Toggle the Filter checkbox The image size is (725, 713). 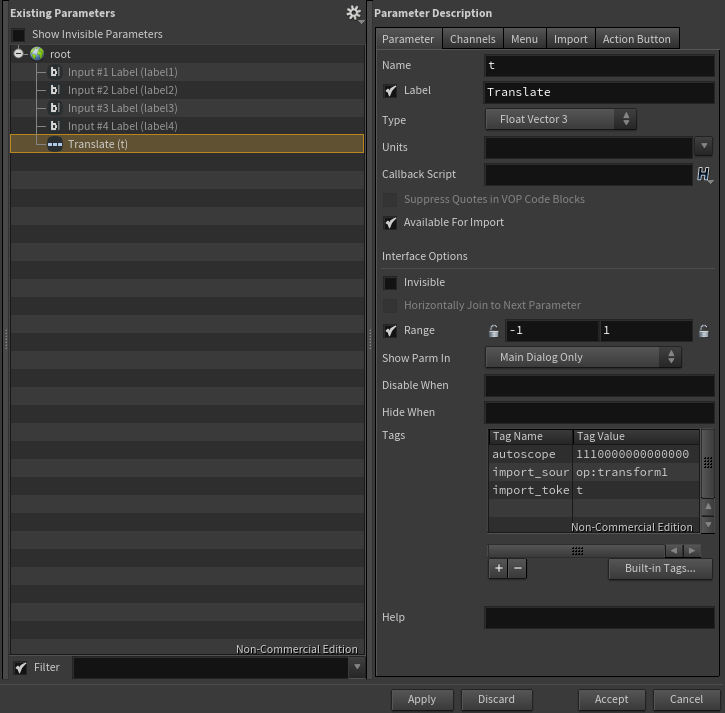[x=20, y=668]
